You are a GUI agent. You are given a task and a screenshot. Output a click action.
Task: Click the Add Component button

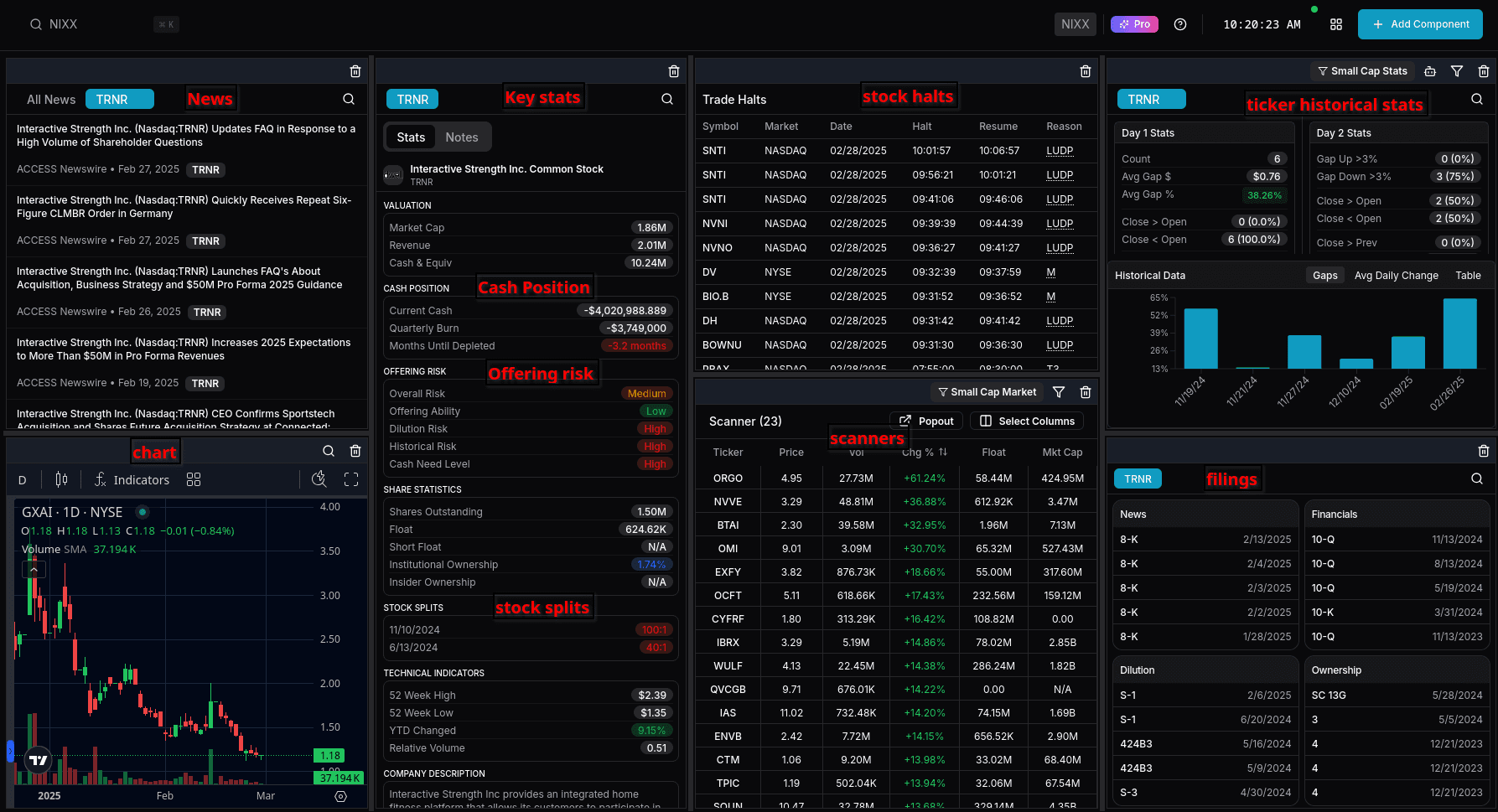pyautogui.click(x=1420, y=24)
